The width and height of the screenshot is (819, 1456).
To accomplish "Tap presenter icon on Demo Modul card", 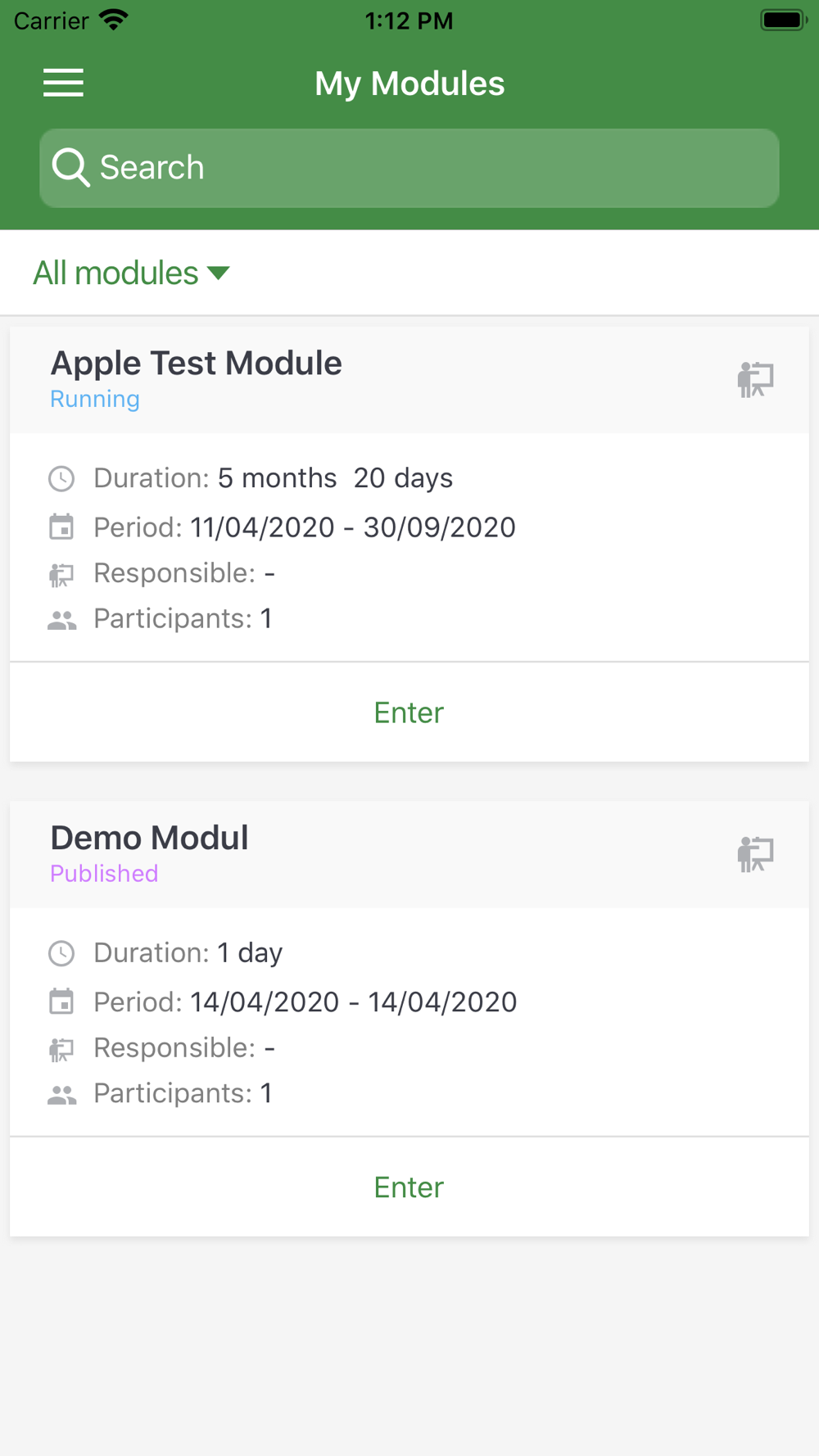I will pyautogui.click(x=755, y=855).
